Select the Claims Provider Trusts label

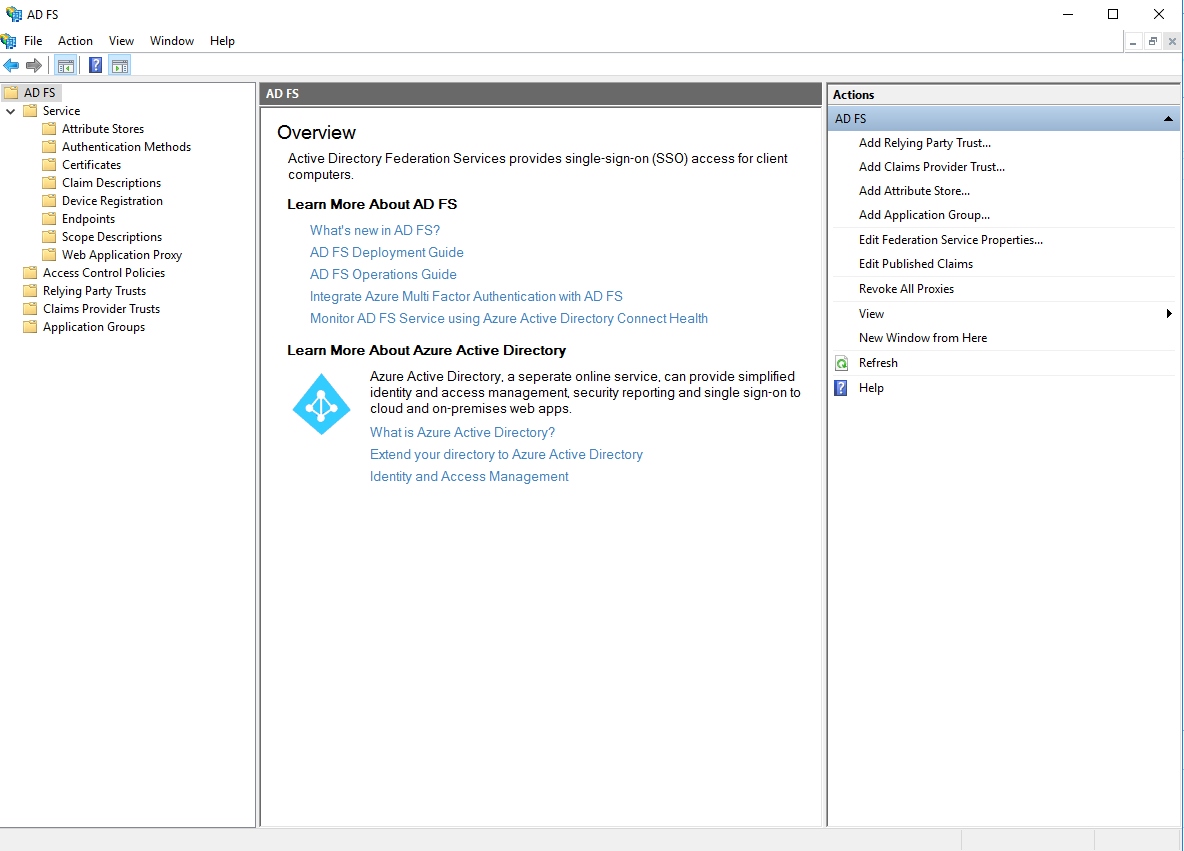(x=101, y=309)
